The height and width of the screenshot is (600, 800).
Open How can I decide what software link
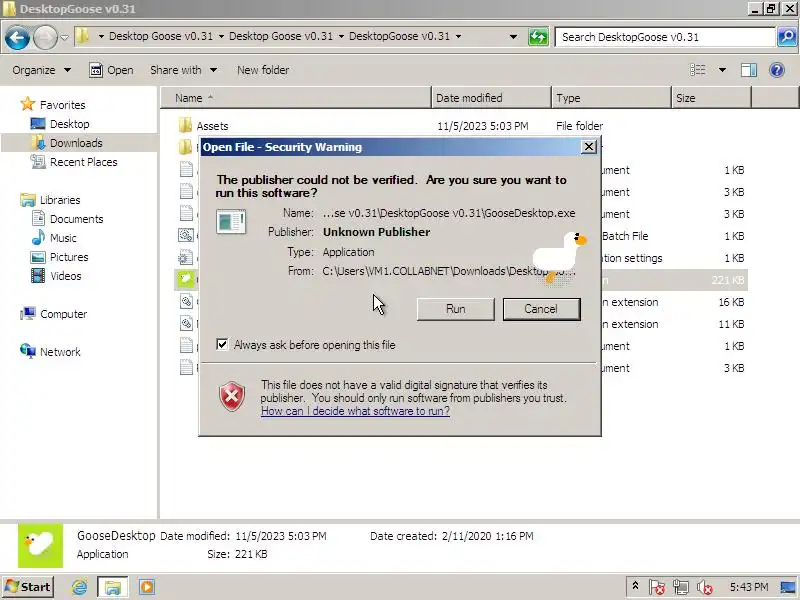pyautogui.click(x=355, y=411)
